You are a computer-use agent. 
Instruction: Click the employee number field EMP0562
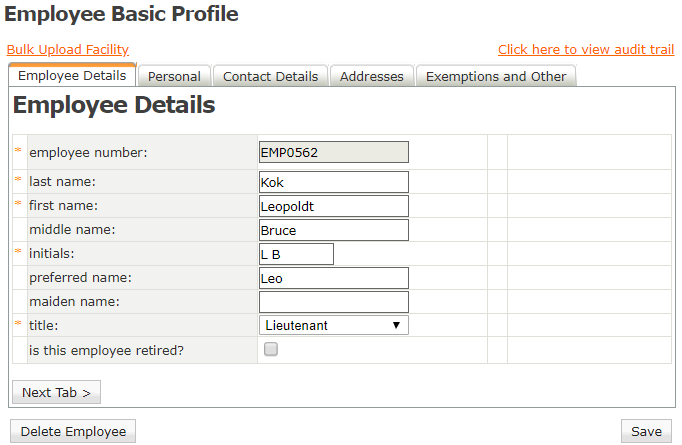[x=334, y=152]
